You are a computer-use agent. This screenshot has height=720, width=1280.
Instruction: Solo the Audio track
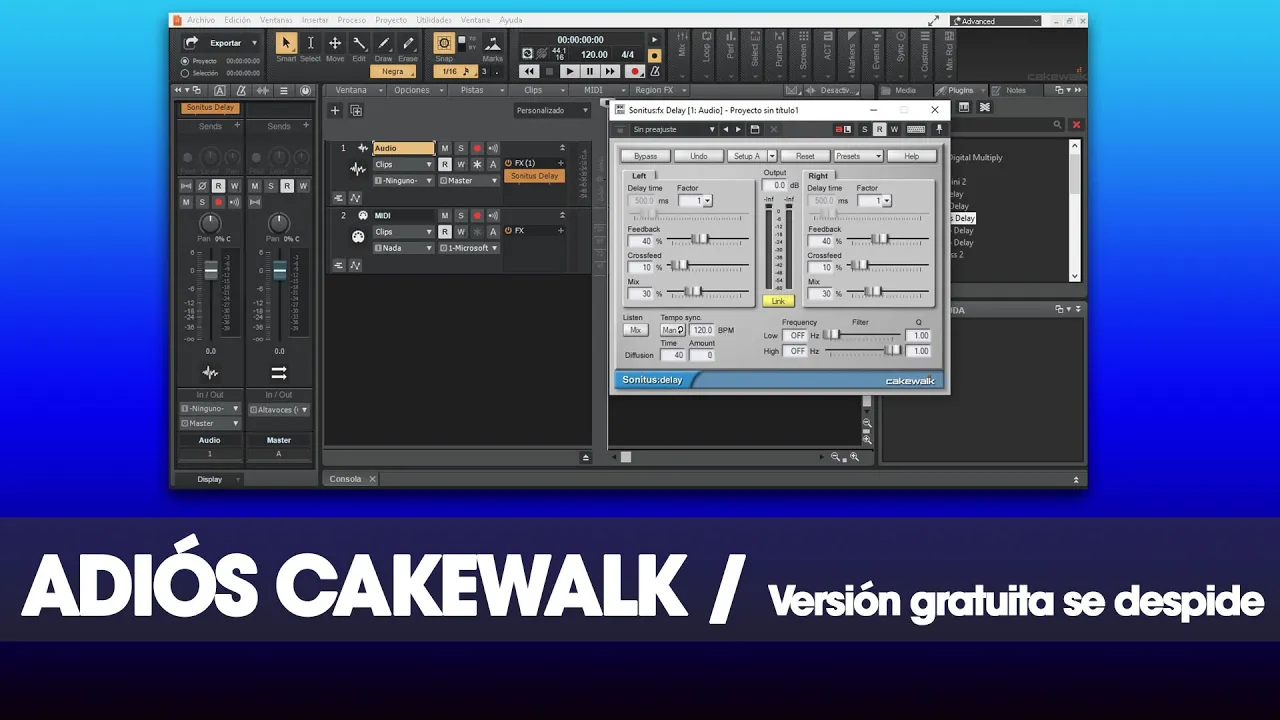pyautogui.click(x=461, y=148)
